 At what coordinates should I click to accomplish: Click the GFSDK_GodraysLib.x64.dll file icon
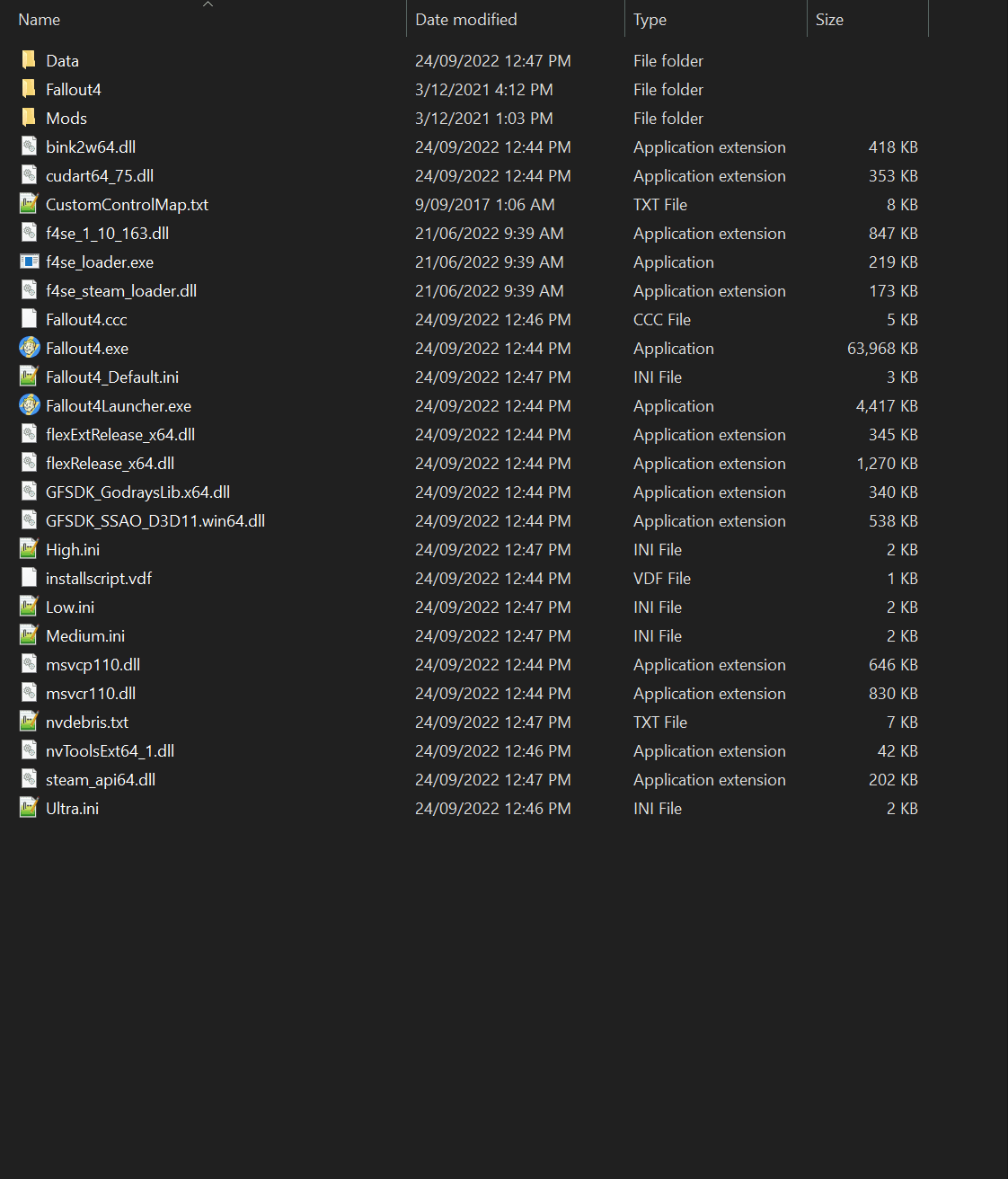pyautogui.click(x=29, y=492)
